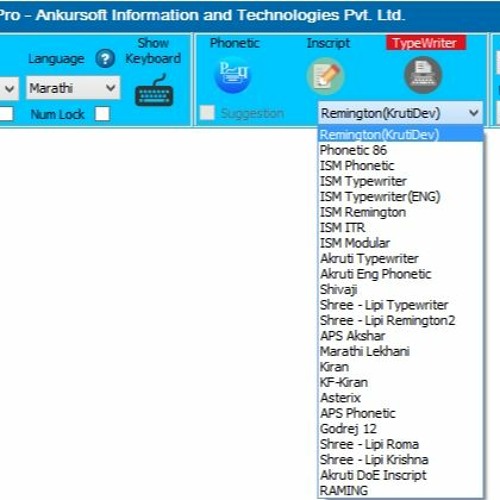Select Akruti Typewriter from list
Viewport: 500px width, 500px height.
[401, 258]
